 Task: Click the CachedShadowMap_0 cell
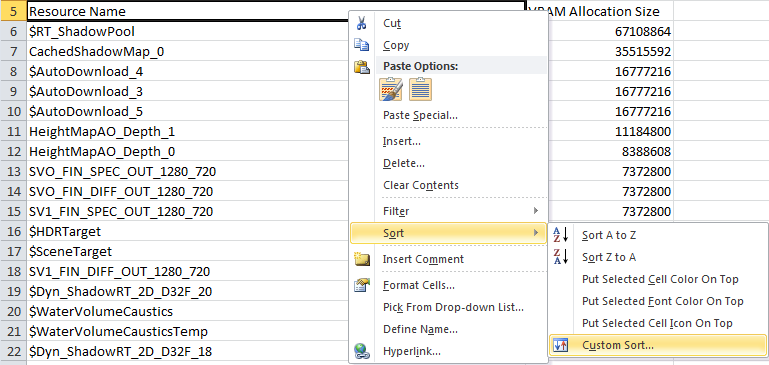pos(187,52)
